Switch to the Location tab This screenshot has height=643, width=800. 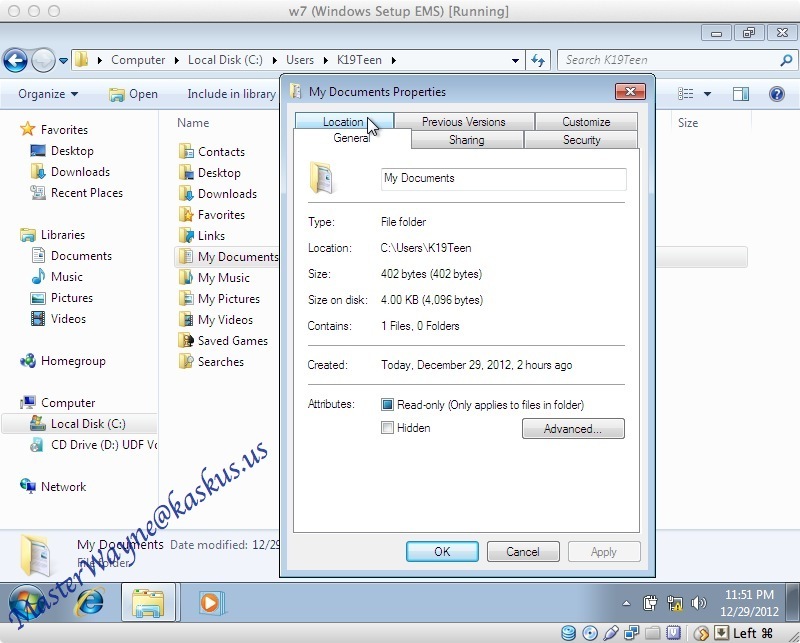pyautogui.click(x=343, y=121)
